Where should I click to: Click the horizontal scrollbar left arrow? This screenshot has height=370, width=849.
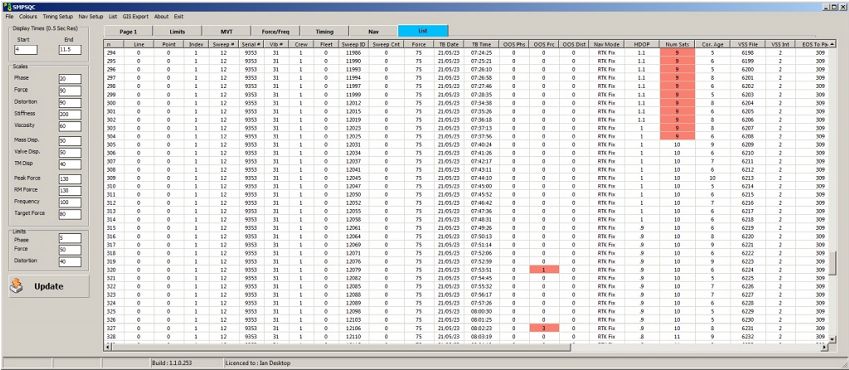[108, 347]
